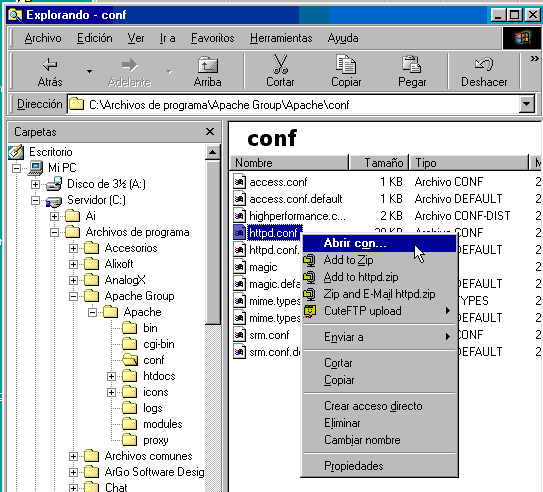543x492 pixels.
Task: Open Enviar a submenu
Action: click(x=380, y=337)
